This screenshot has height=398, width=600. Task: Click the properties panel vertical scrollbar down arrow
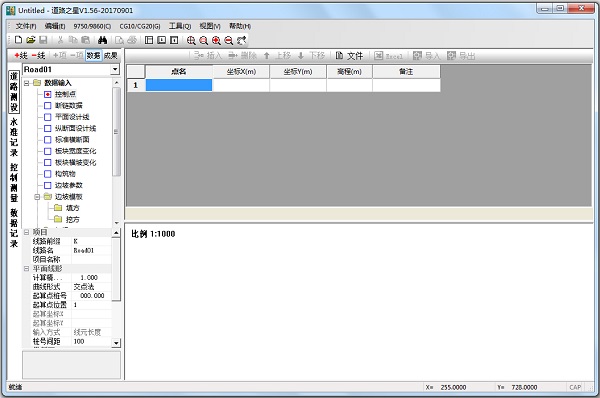(x=116, y=343)
